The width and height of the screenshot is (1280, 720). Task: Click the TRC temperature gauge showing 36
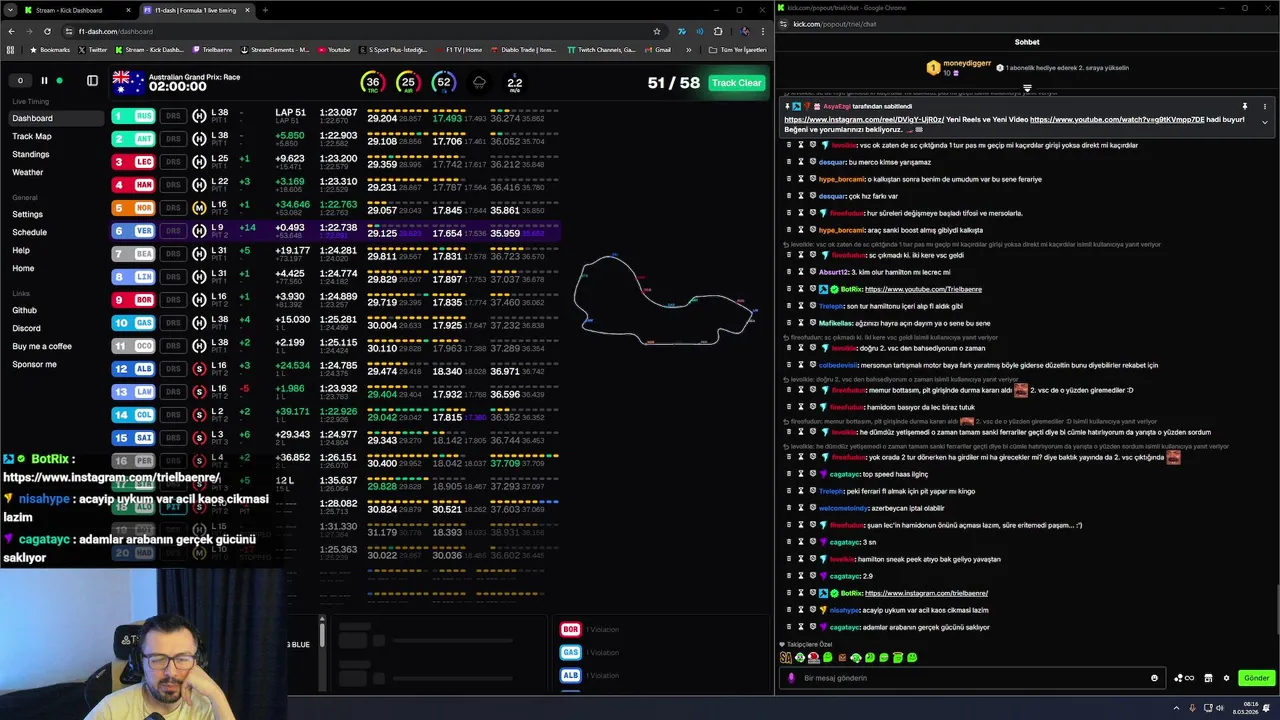click(x=373, y=83)
